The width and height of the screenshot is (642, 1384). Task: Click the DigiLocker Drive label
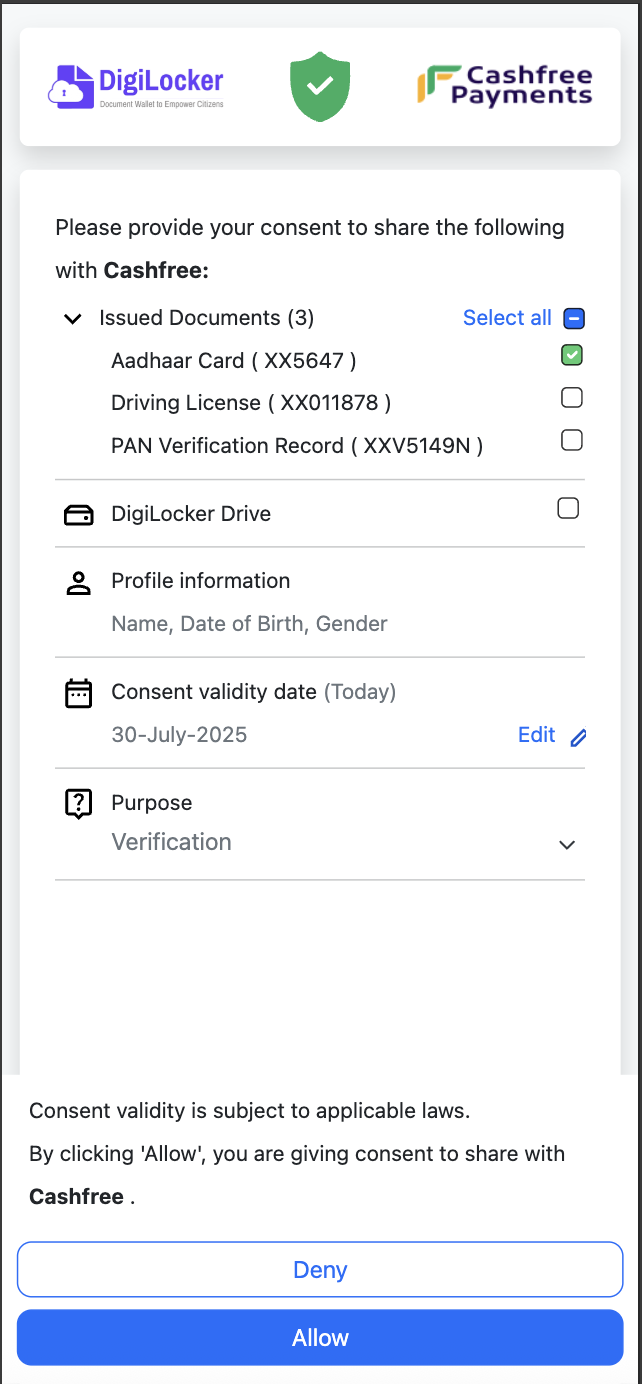191,514
